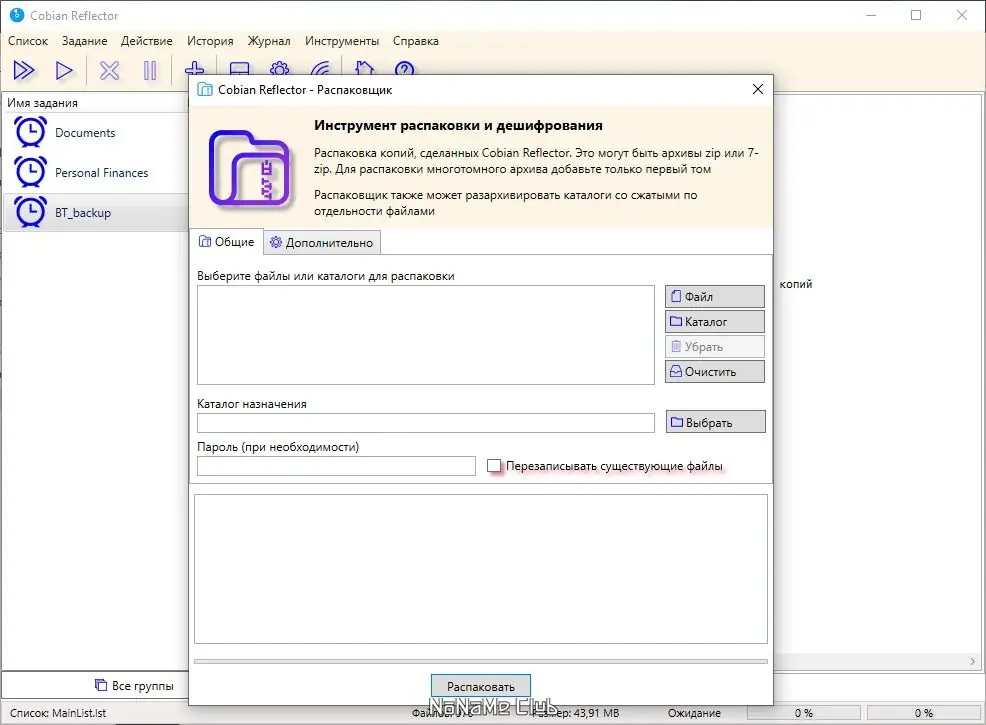Screen dimensions: 986x725
Task: Click the pause toolbar icon
Action: [150, 70]
